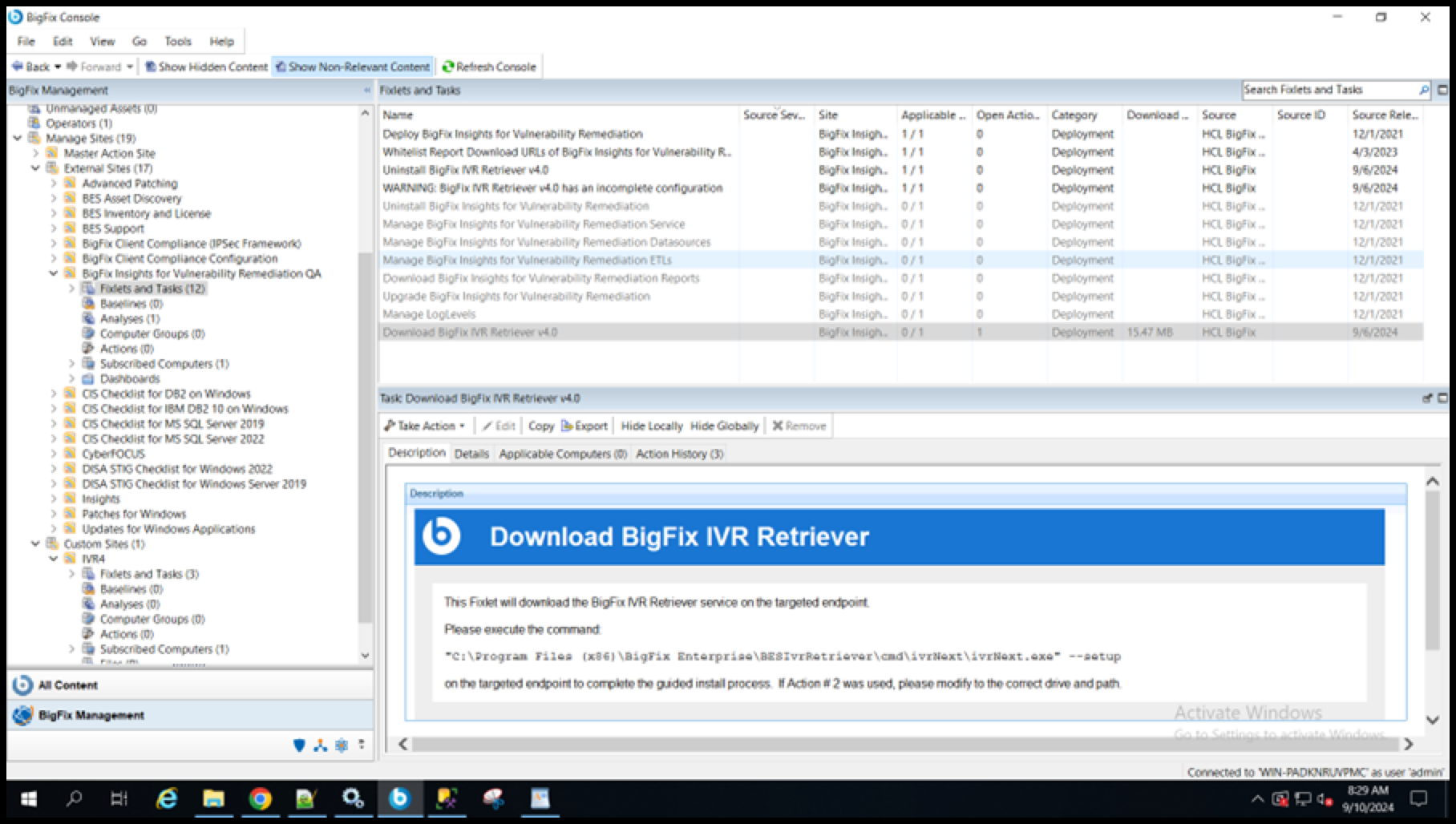Click the description pane horizontal scrollbar
Viewport: 1456px width, 824px height.
[905, 744]
